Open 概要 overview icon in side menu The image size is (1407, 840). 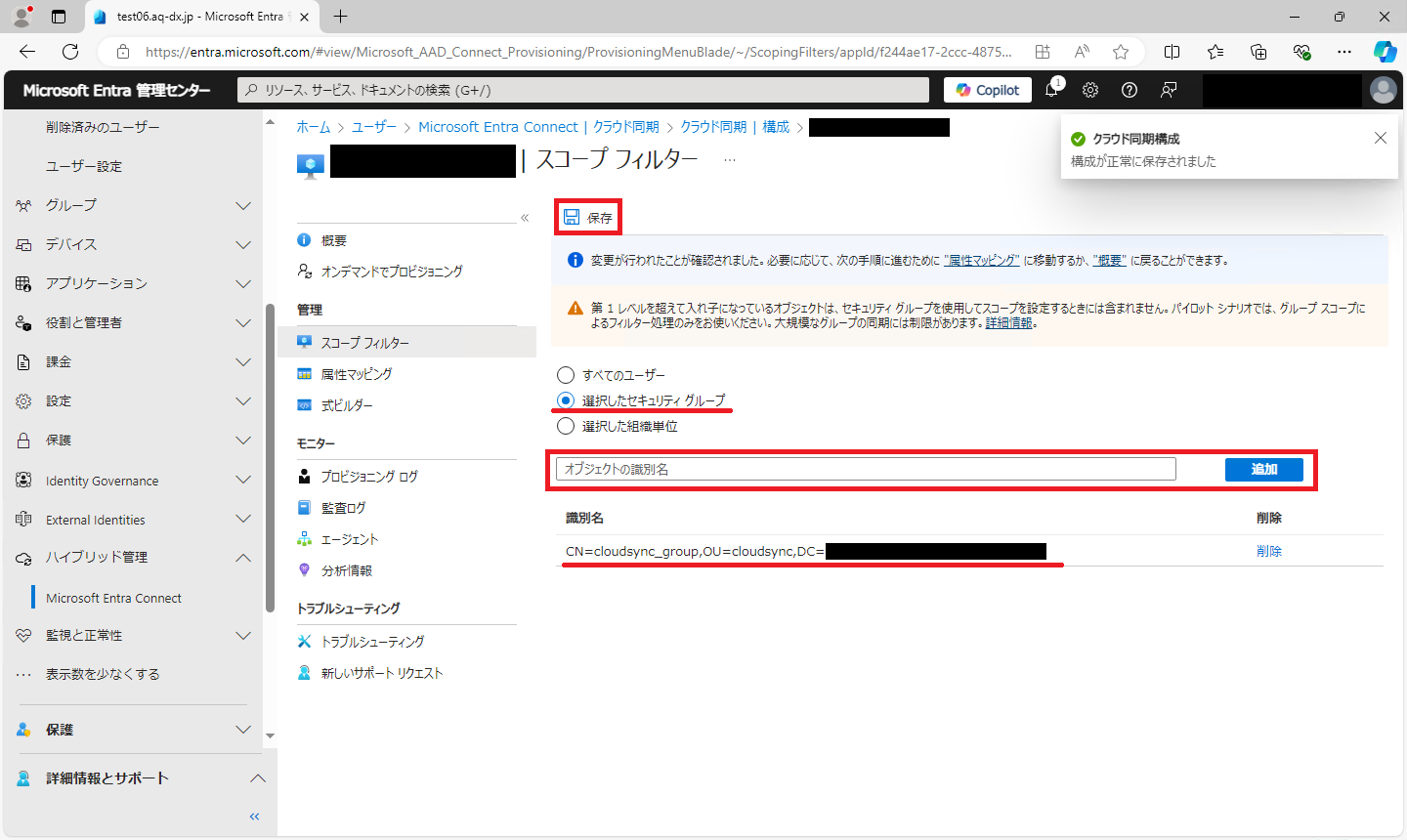click(x=304, y=240)
